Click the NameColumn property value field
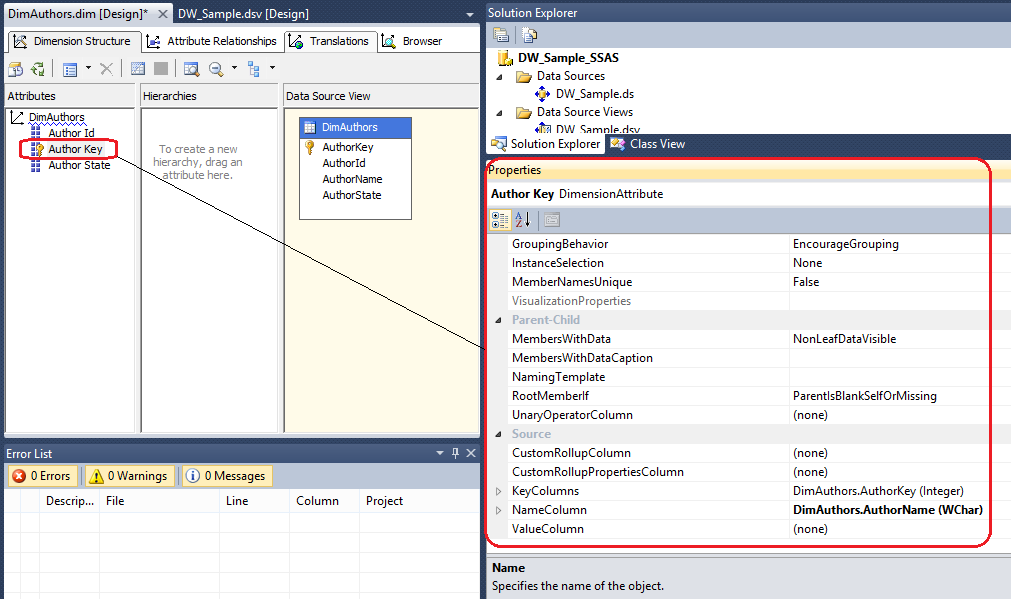The width and height of the screenshot is (1011, 599). coord(887,510)
